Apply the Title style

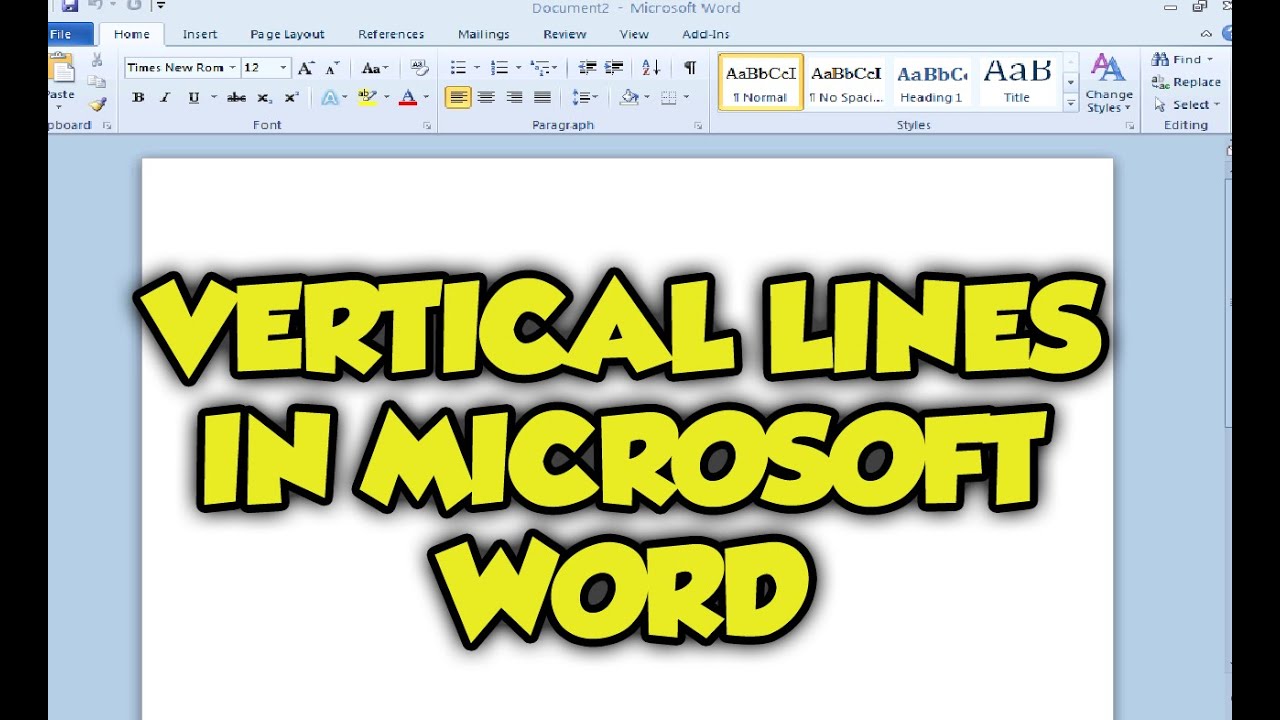[1017, 81]
